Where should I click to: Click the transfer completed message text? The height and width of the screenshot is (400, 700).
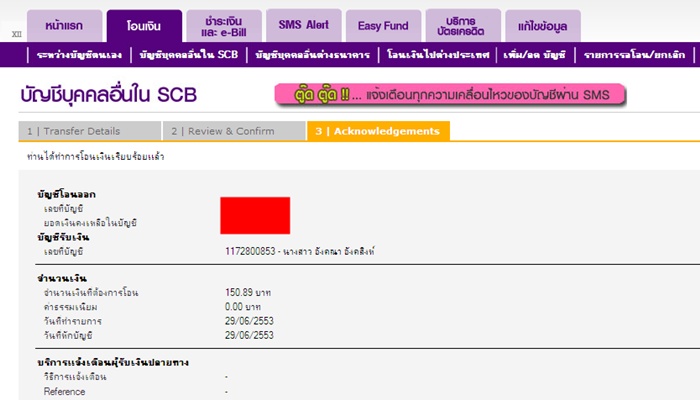click(x=96, y=157)
